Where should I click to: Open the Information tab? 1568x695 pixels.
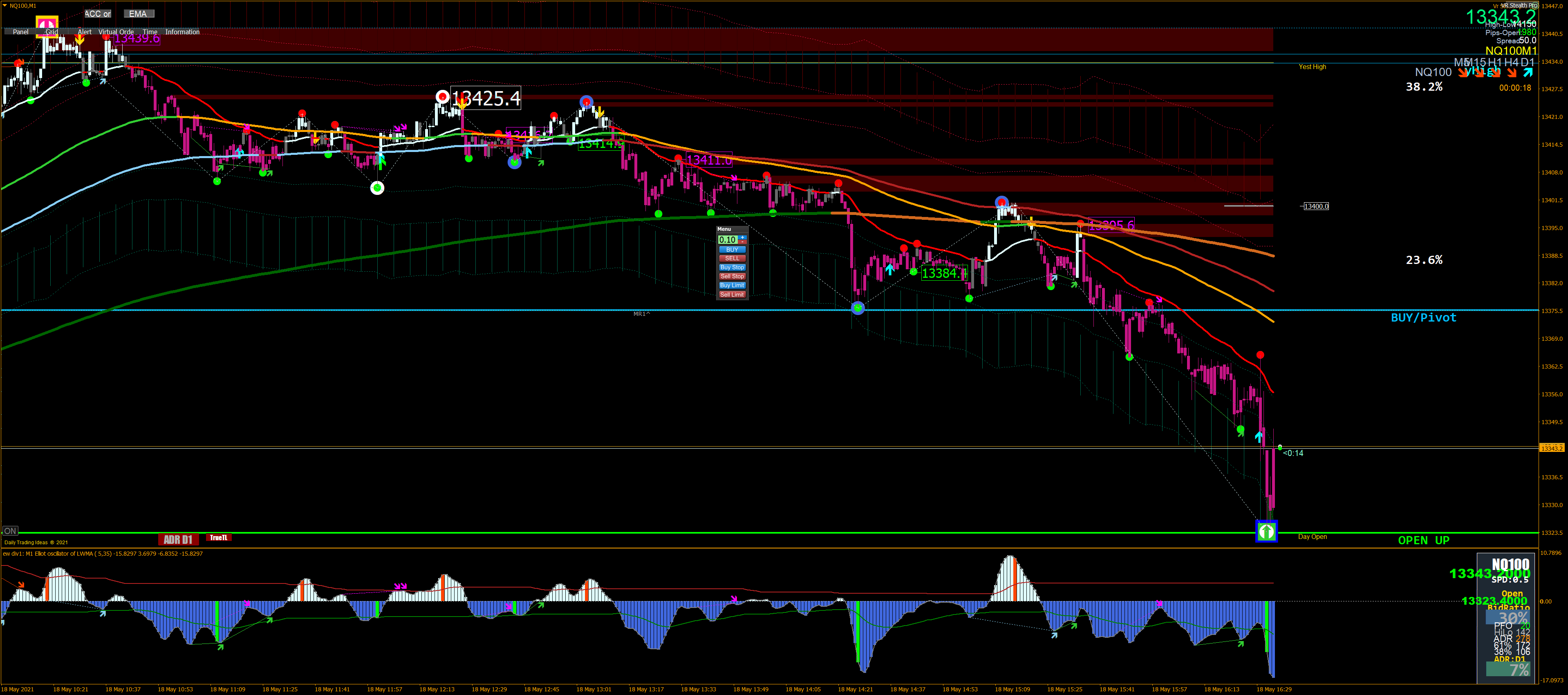pyautogui.click(x=182, y=32)
